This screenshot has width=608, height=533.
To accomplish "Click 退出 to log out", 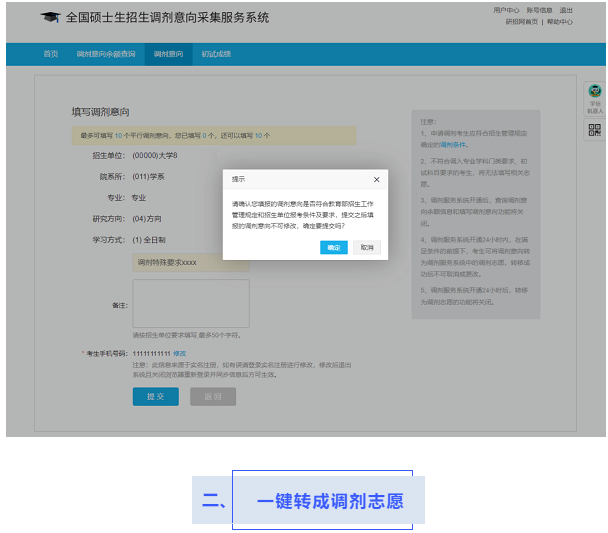I will (x=567, y=10).
